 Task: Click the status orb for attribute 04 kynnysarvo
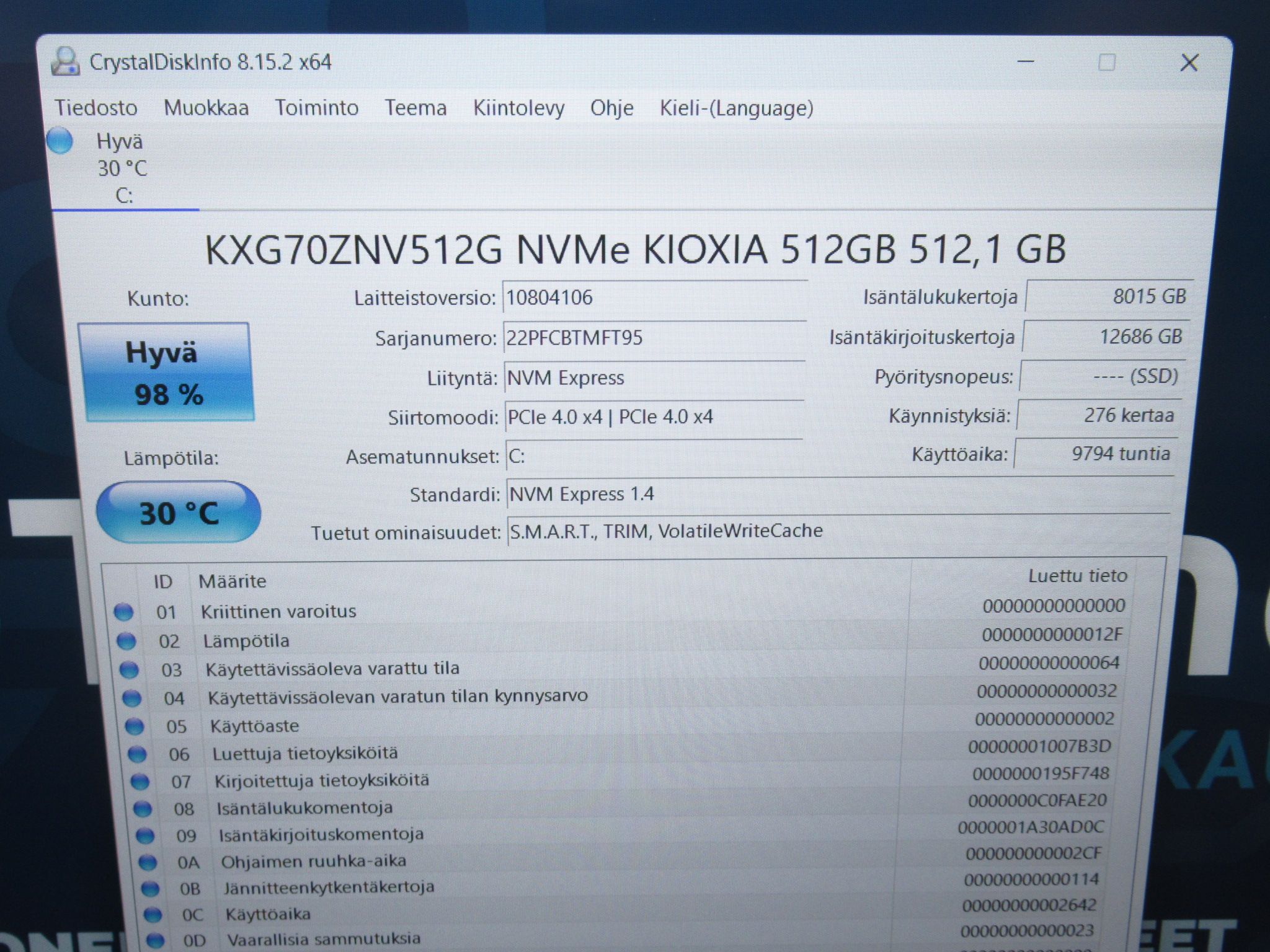point(131,699)
